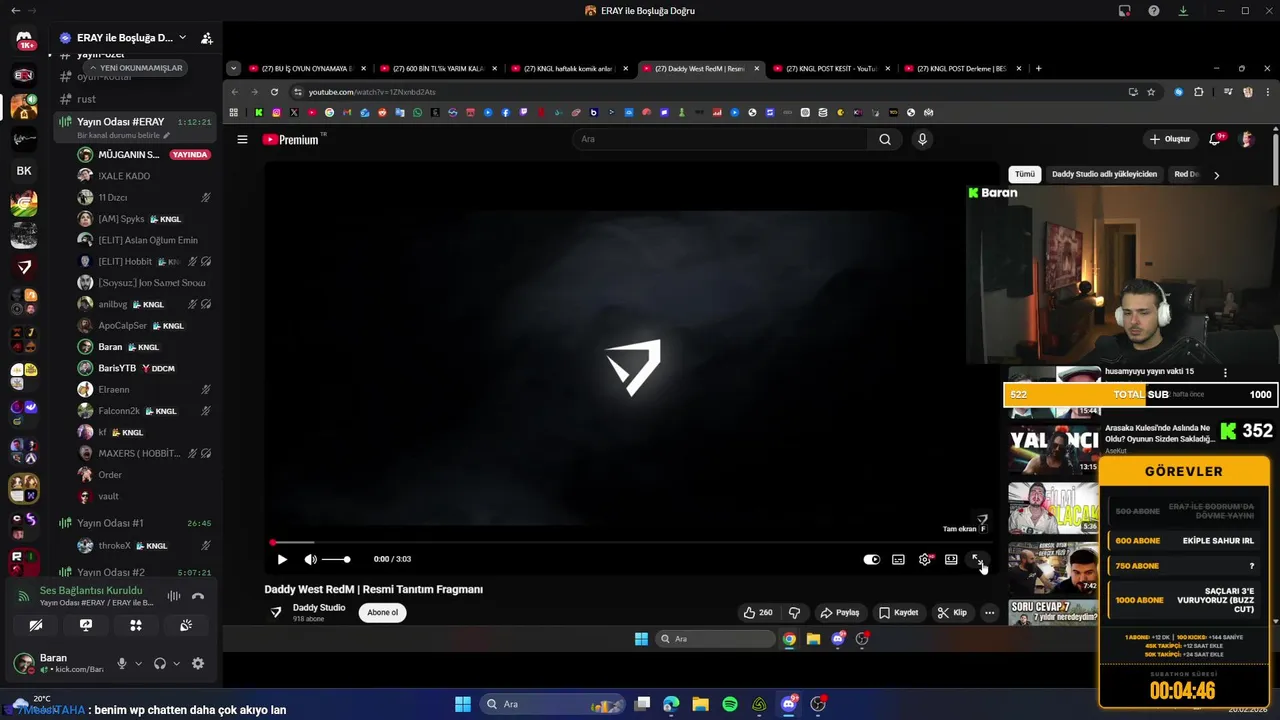Switch to KNGL POST KESİT browser tab
Viewport: 1280px width, 720px height.
click(831, 68)
